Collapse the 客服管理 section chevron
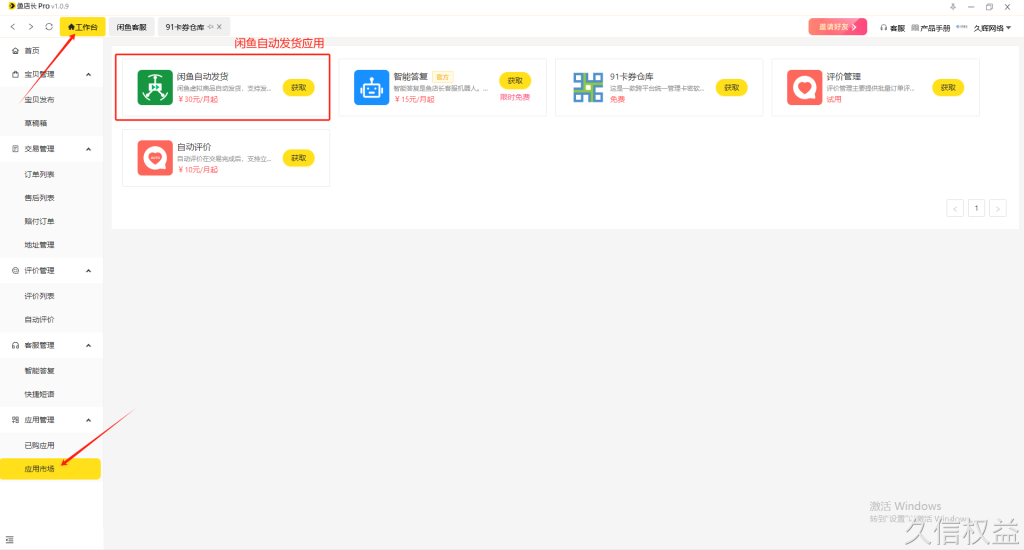Viewport: 1024px width, 550px height. pos(88,345)
